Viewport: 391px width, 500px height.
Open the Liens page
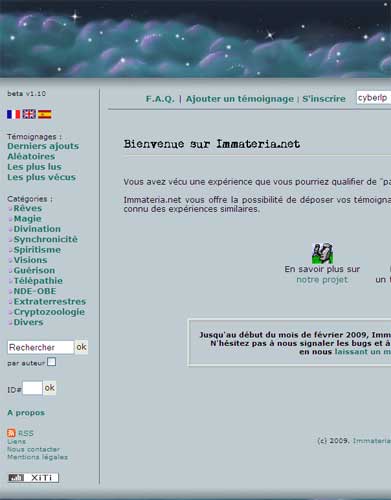16,441
